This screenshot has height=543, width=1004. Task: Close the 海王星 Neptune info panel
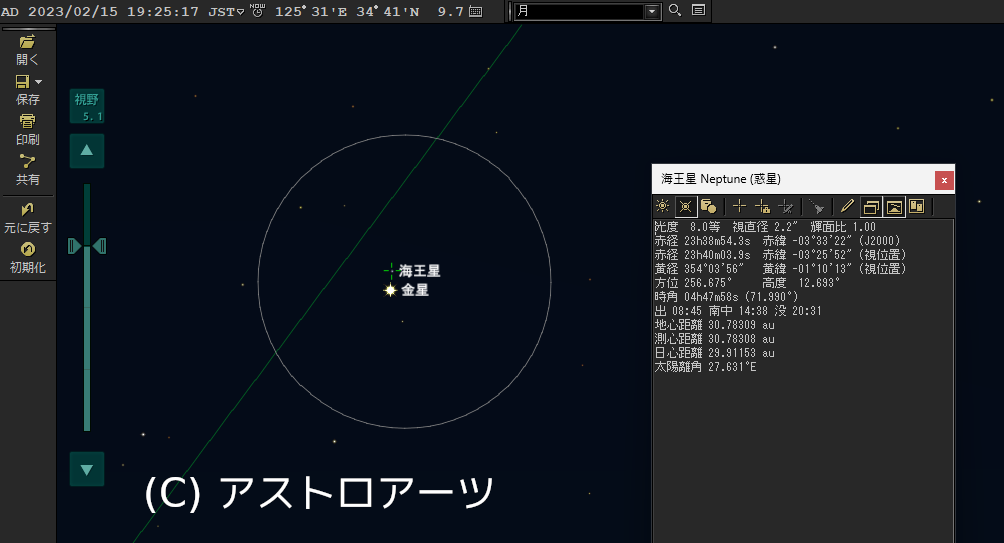point(944,180)
